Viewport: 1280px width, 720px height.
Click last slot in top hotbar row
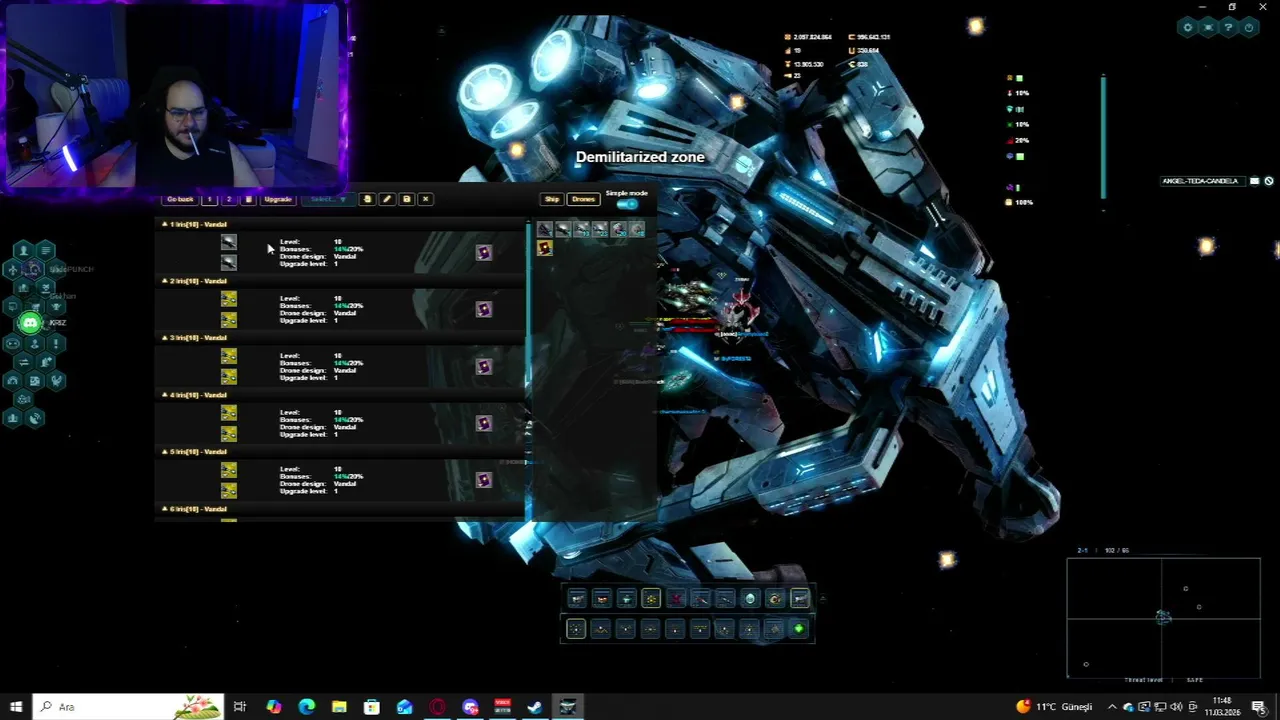point(800,599)
